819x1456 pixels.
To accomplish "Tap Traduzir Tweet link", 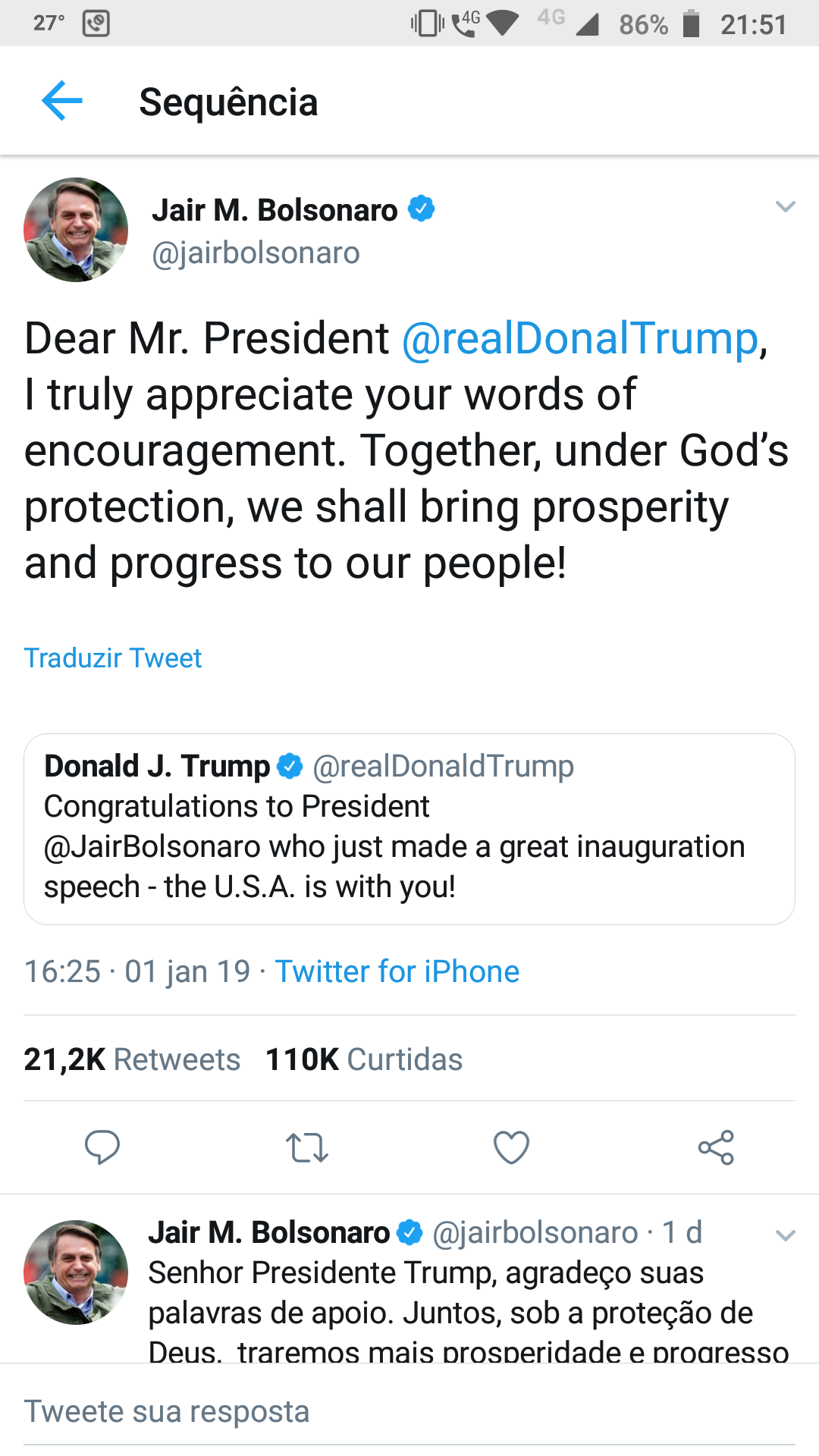I will 113,657.
